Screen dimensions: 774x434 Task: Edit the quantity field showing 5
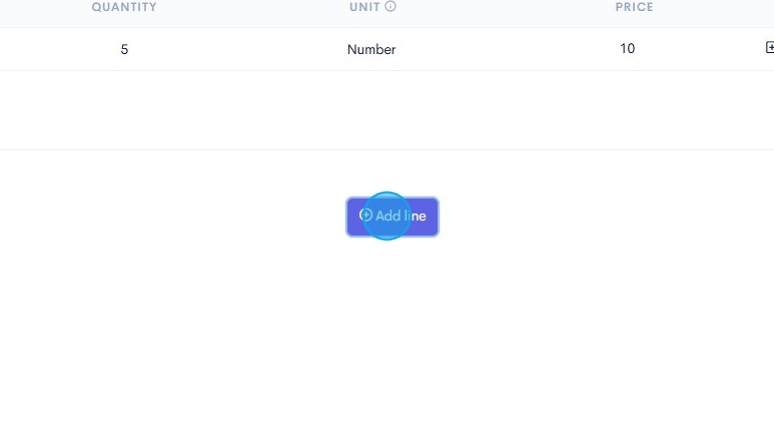point(124,49)
